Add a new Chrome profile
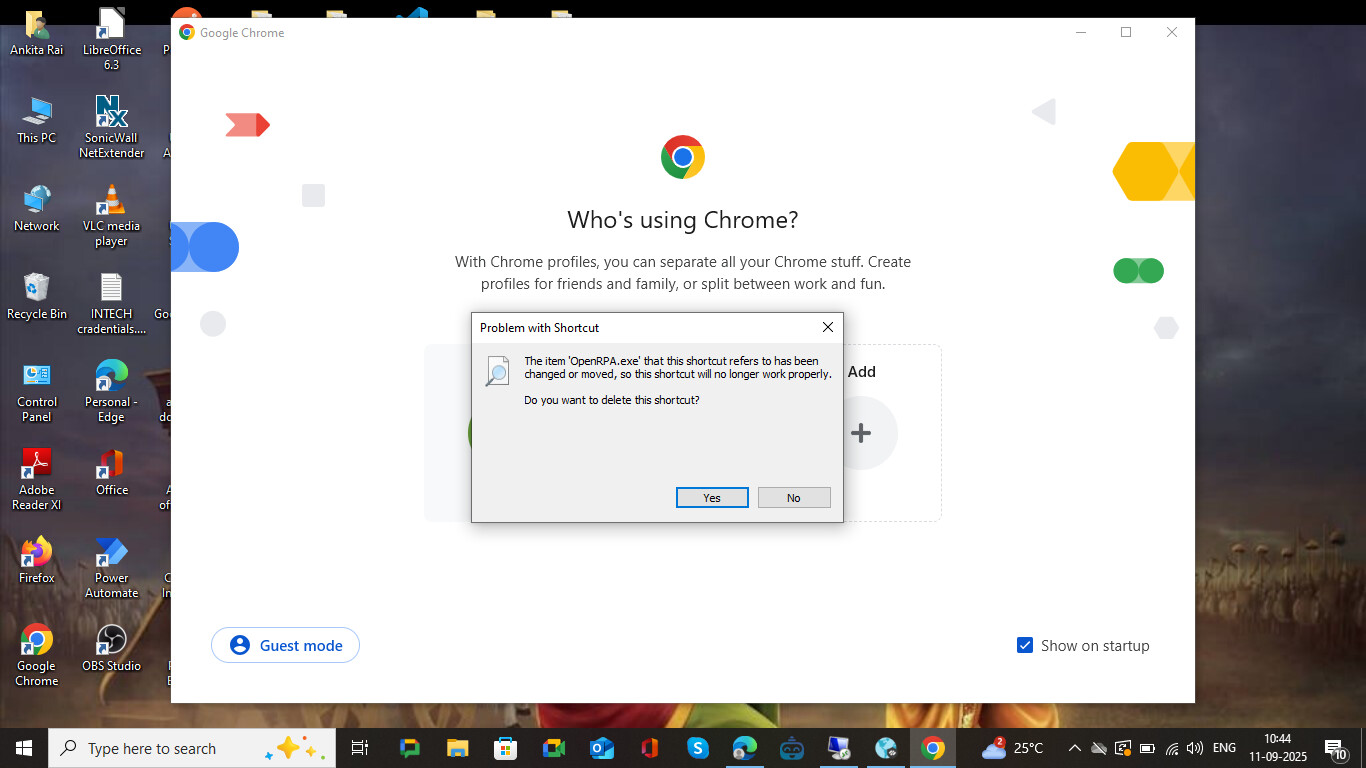1366x768 pixels. 860,433
